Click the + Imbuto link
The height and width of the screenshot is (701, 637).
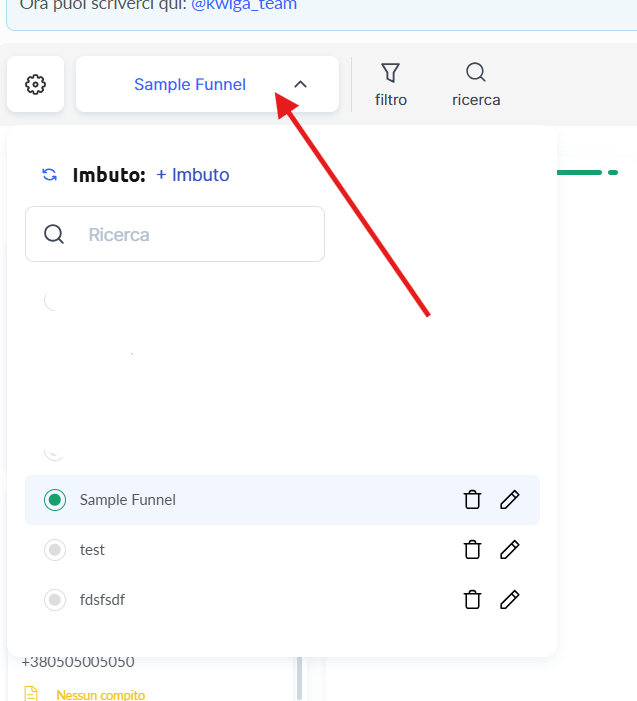(193, 175)
